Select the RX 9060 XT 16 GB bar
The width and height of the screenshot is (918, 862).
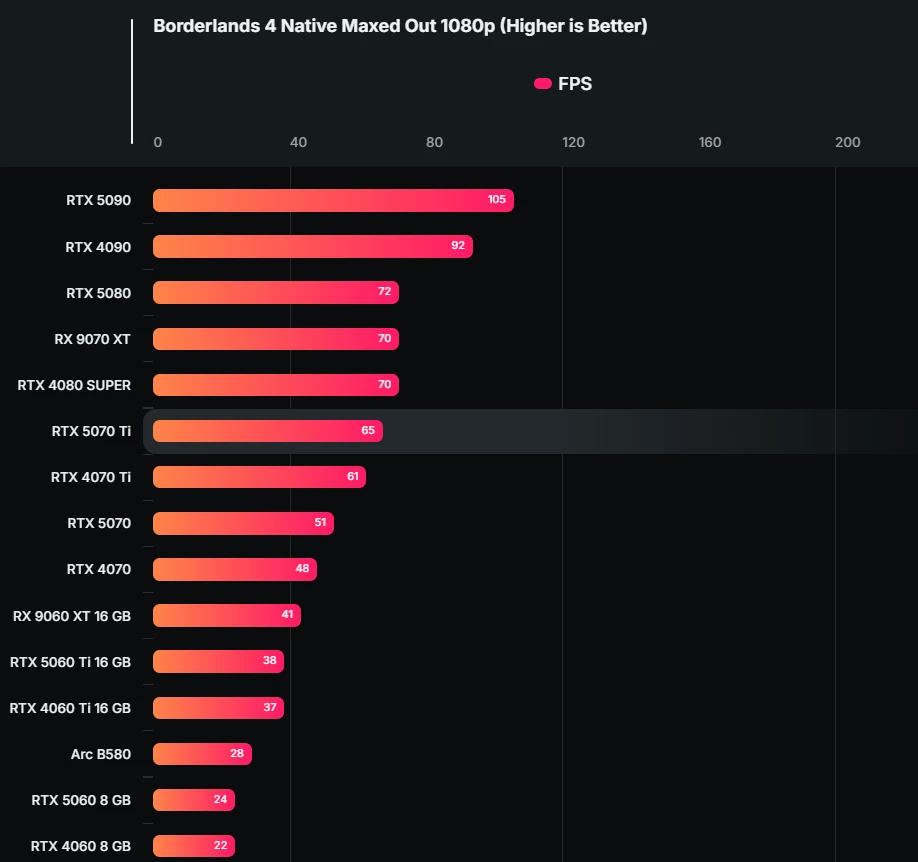click(227, 615)
